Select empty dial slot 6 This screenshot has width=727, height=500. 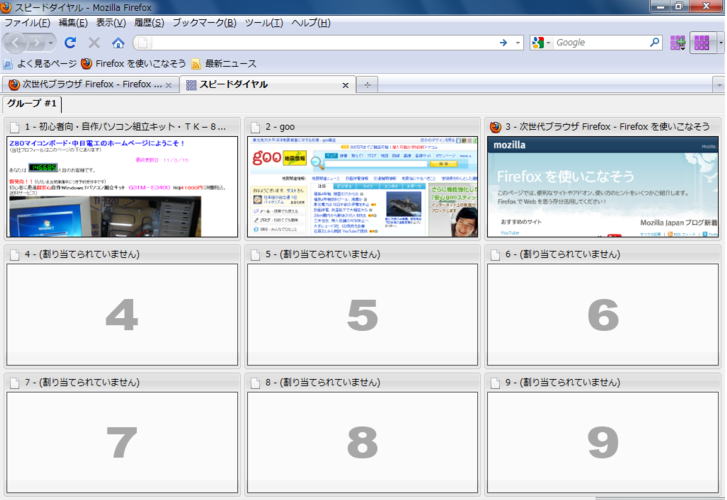(603, 314)
